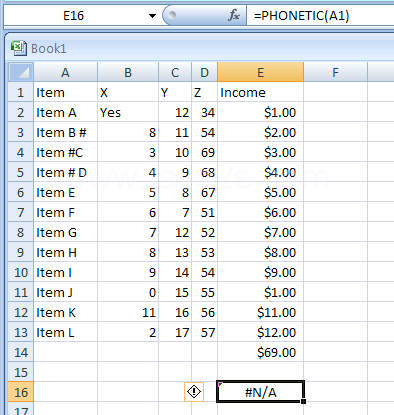The width and height of the screenshot is (394, 415).
Task: Select row 1 header
Action: click(x=21, y=92)
